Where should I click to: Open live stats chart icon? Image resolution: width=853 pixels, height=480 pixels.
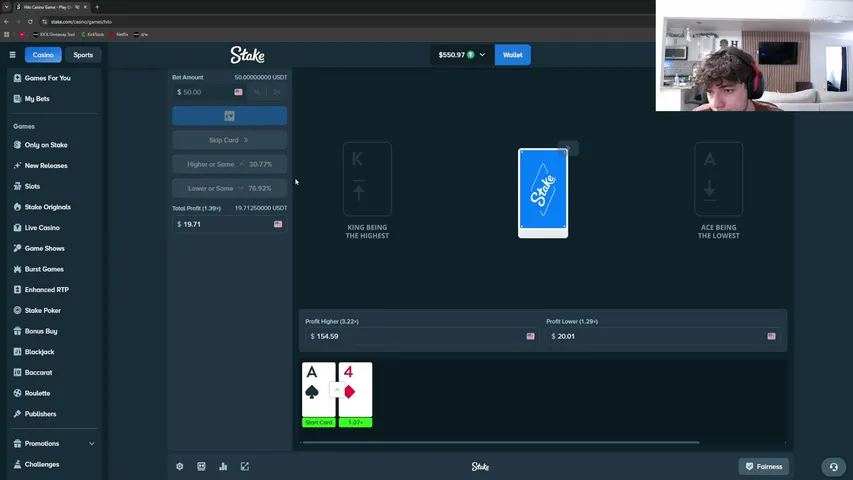pos(223,466)
